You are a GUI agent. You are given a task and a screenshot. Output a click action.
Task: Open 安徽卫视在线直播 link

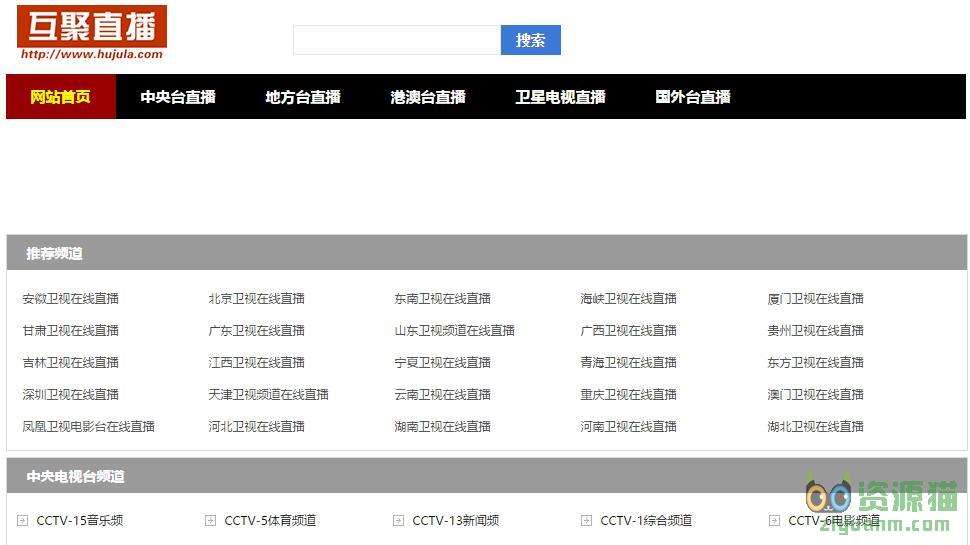click(71, 299)
